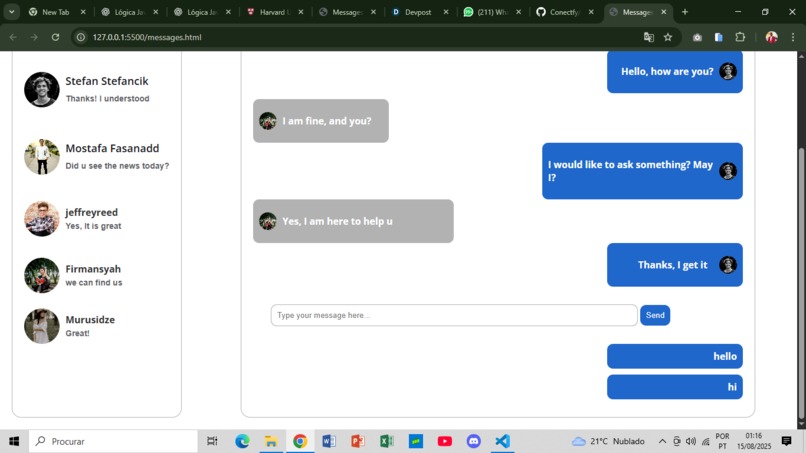Click the 'Thanks! I understood' preview text
Screen dimensions: 806x453
coord(107,98)
